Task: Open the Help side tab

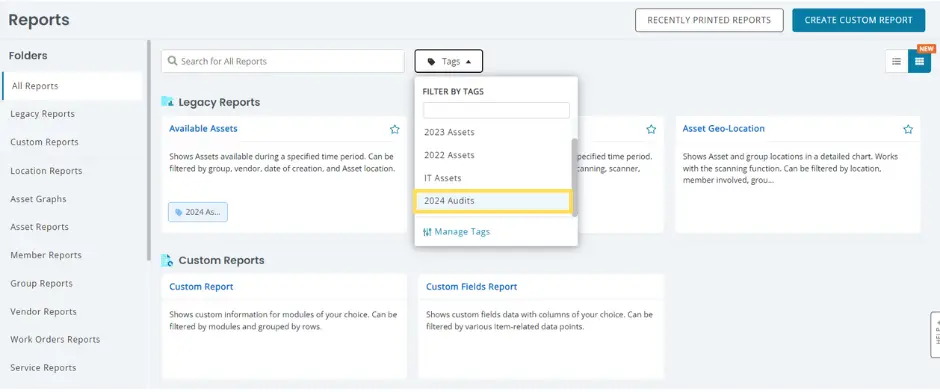Action: [935, 336]
